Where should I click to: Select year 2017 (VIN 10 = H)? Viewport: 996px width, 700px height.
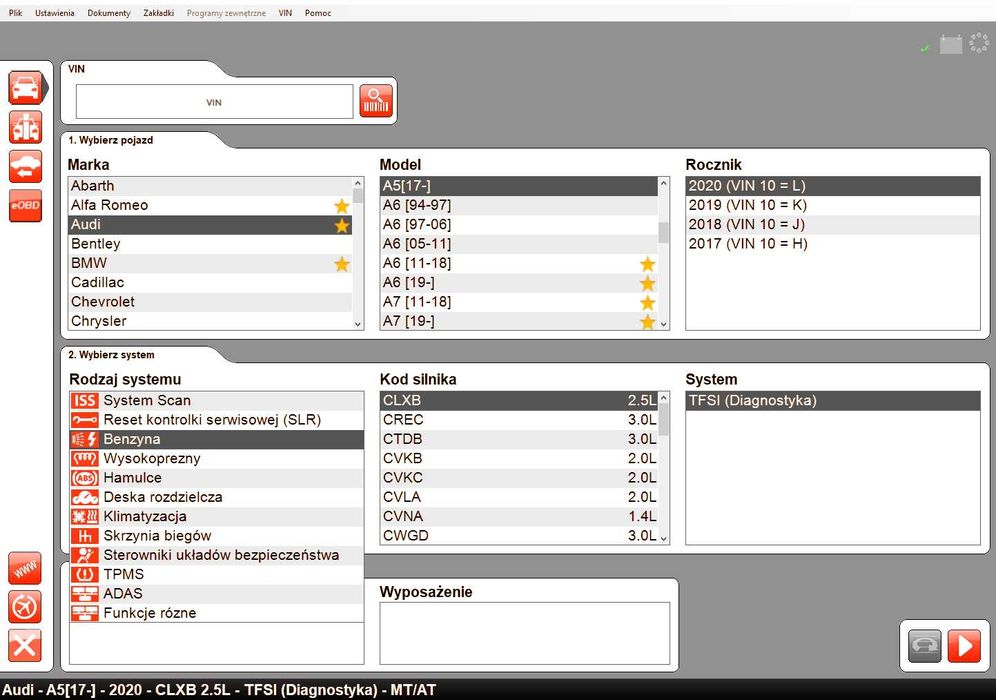coord(833,244)
